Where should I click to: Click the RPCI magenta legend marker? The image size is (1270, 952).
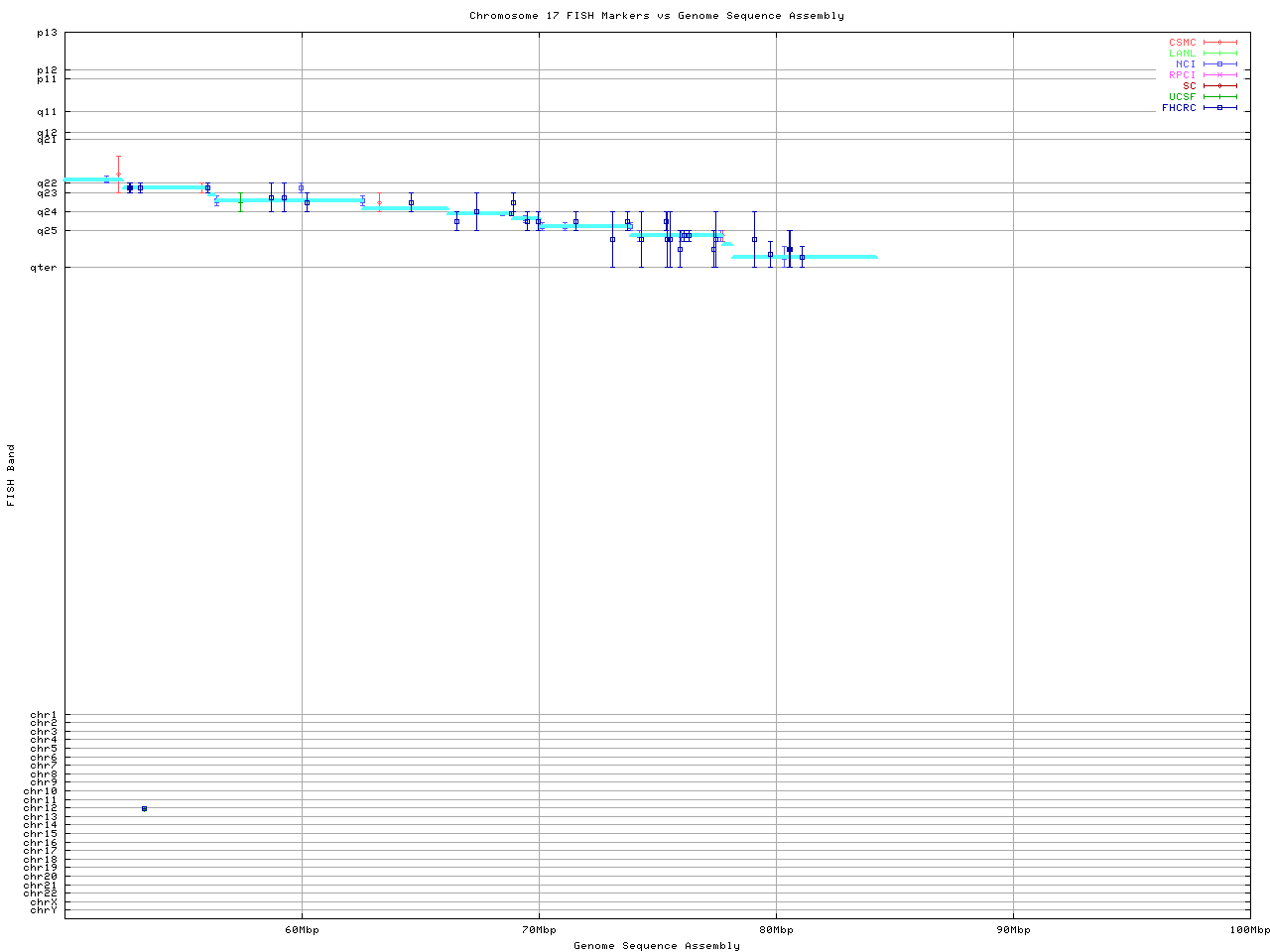pos(1219,75)
